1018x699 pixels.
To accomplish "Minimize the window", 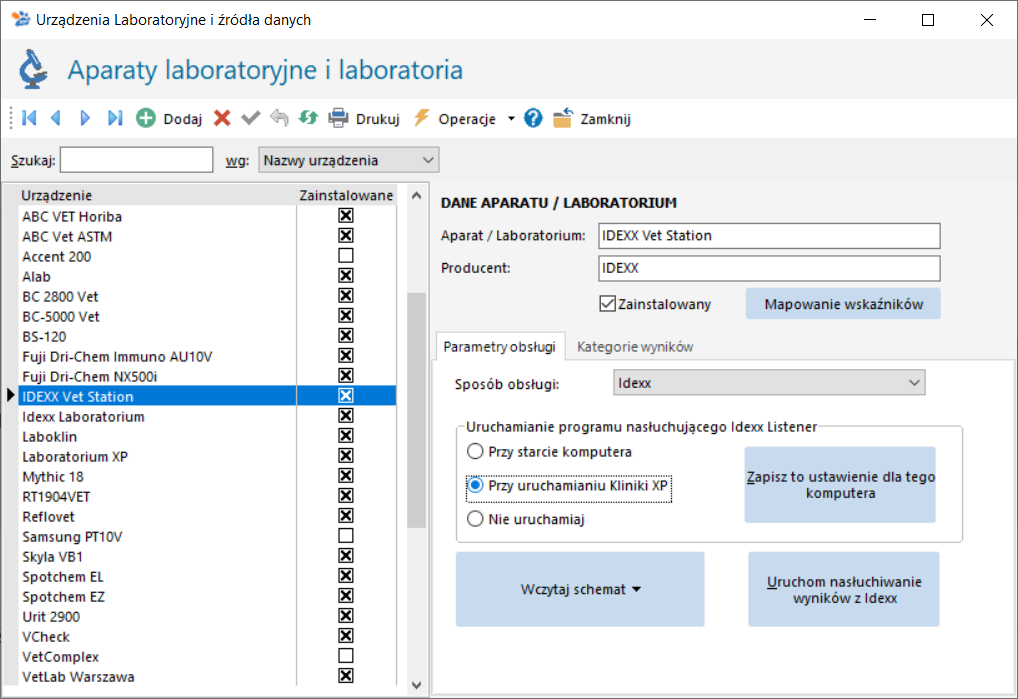I will (x=870, y=20).
